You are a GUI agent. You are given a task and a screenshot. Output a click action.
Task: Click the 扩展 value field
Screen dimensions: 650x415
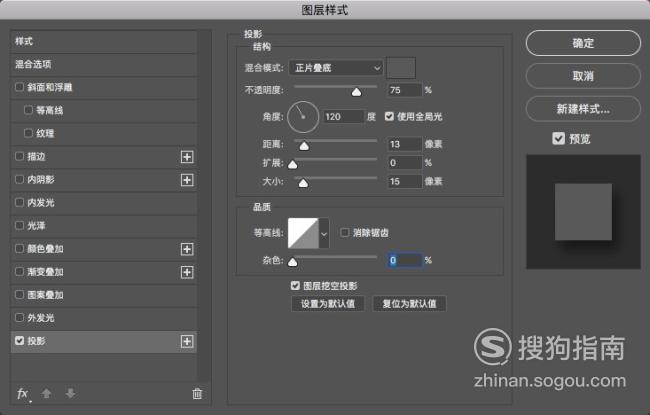405,163
